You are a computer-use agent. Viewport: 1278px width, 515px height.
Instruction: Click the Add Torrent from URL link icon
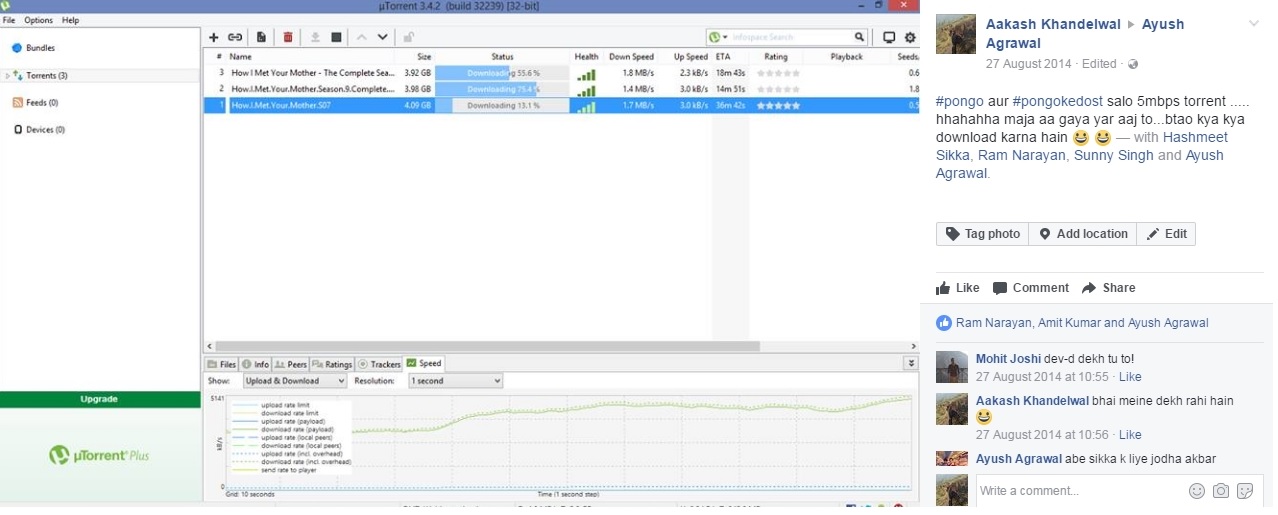click(235, 38)
